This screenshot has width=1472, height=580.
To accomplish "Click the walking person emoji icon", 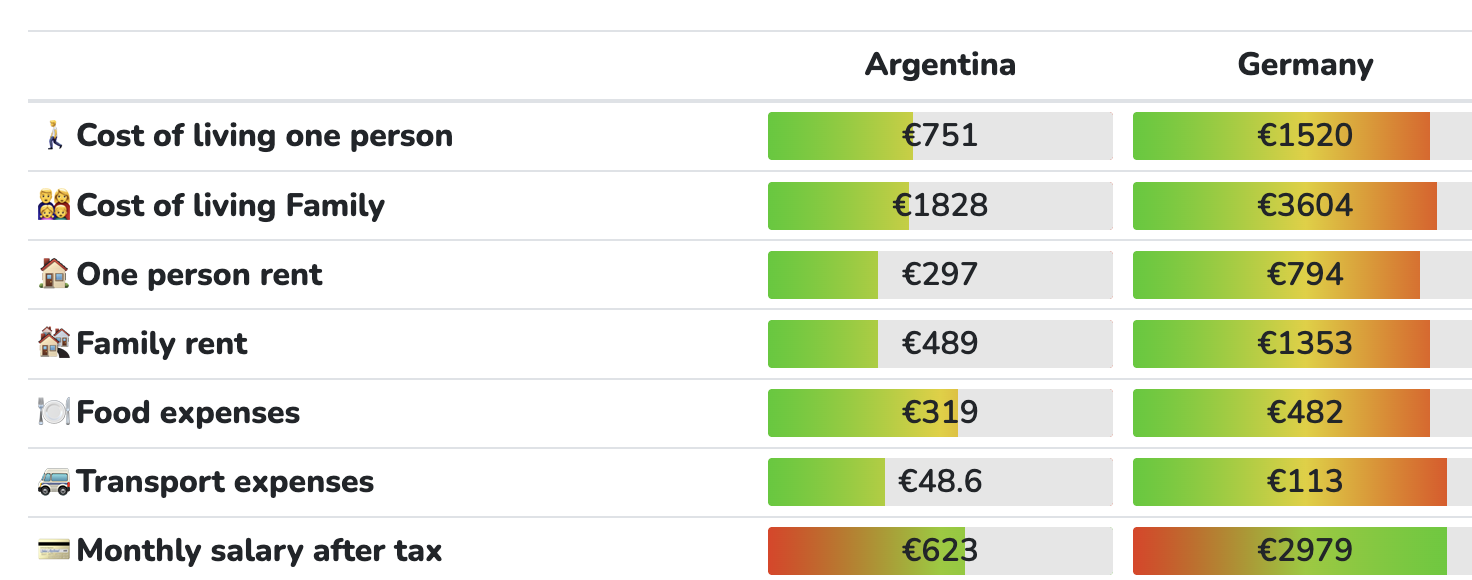I will [54, 136].
